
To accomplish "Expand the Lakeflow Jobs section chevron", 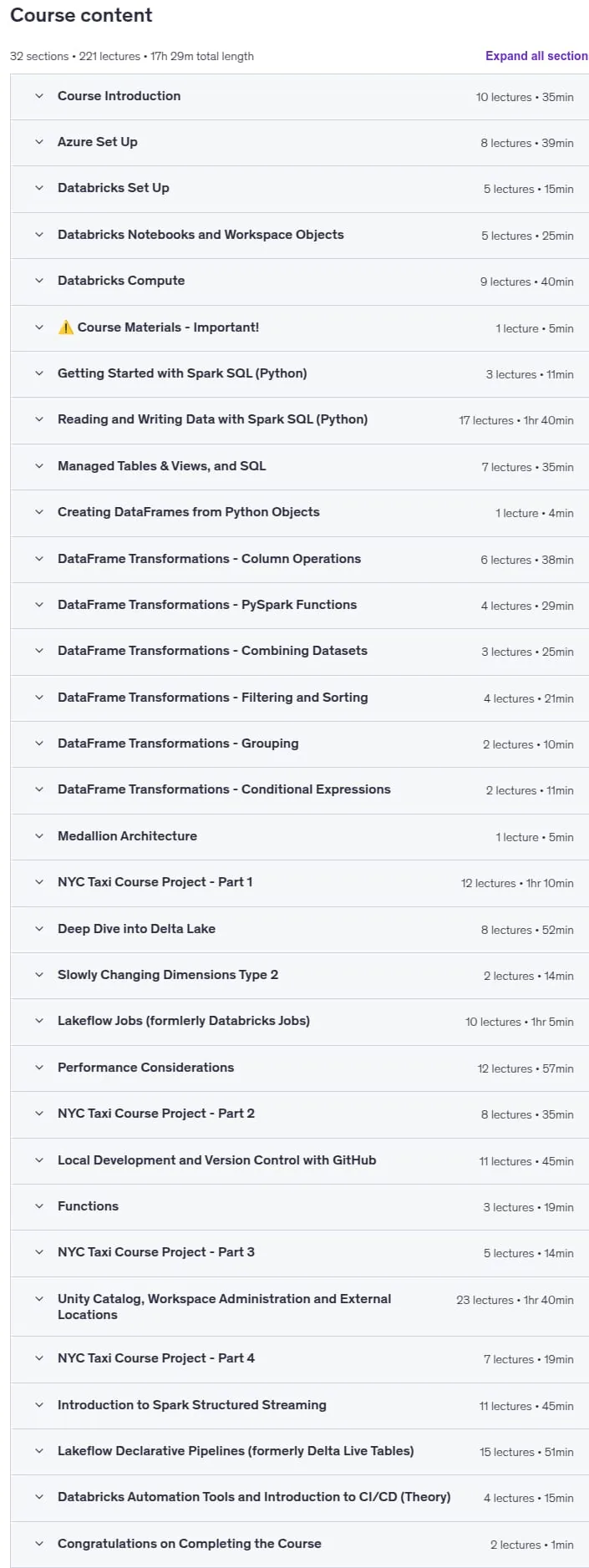I will (x=39, y=1021).
